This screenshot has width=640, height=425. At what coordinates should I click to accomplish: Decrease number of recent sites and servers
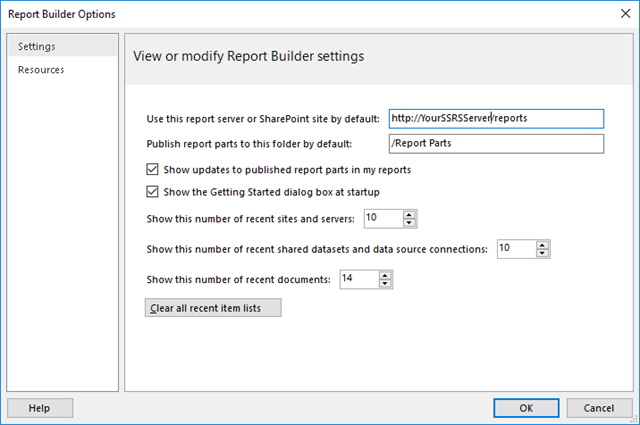pyautogui.click(x=409, y=223)
